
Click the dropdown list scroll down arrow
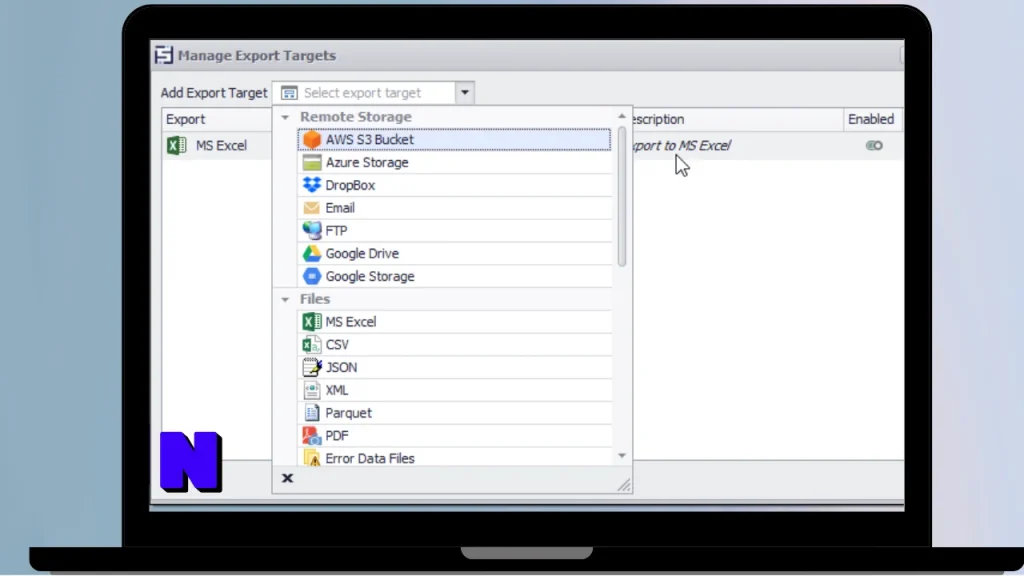[622, 455]
